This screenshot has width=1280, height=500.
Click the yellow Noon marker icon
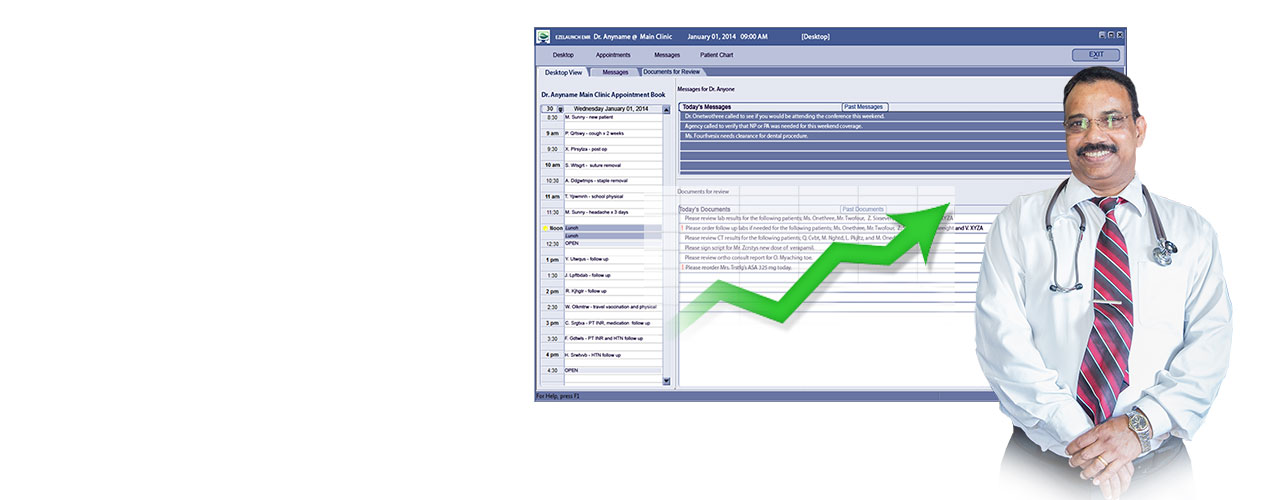pos(545,229)
